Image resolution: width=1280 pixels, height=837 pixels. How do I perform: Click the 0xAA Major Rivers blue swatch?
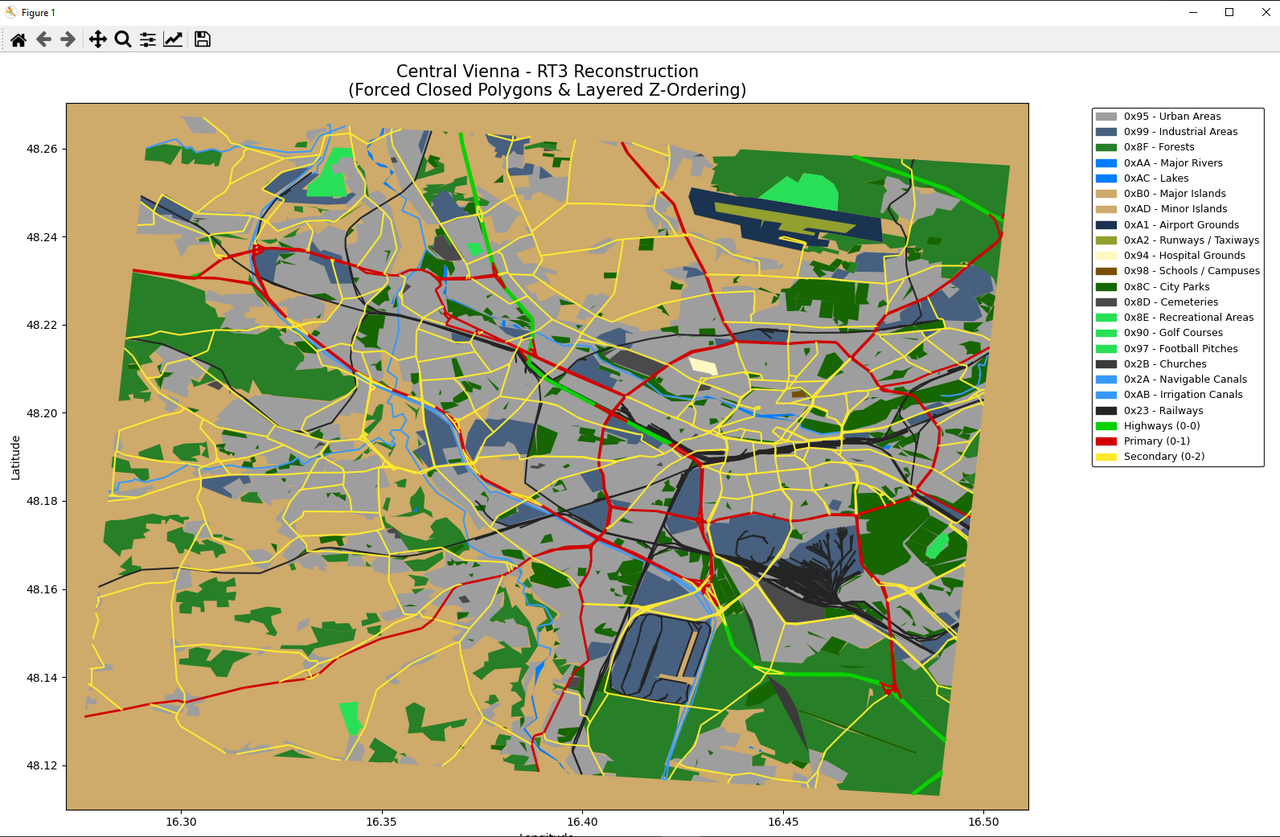(x=1107, y=163)
